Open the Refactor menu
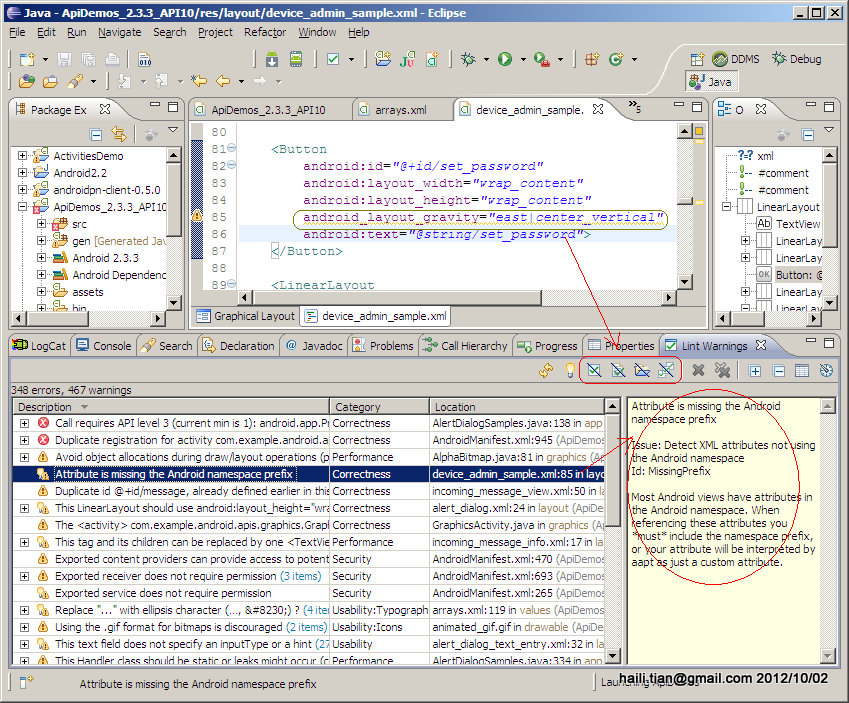The height and width of the screenshot is (703, 849). [265, 32]
